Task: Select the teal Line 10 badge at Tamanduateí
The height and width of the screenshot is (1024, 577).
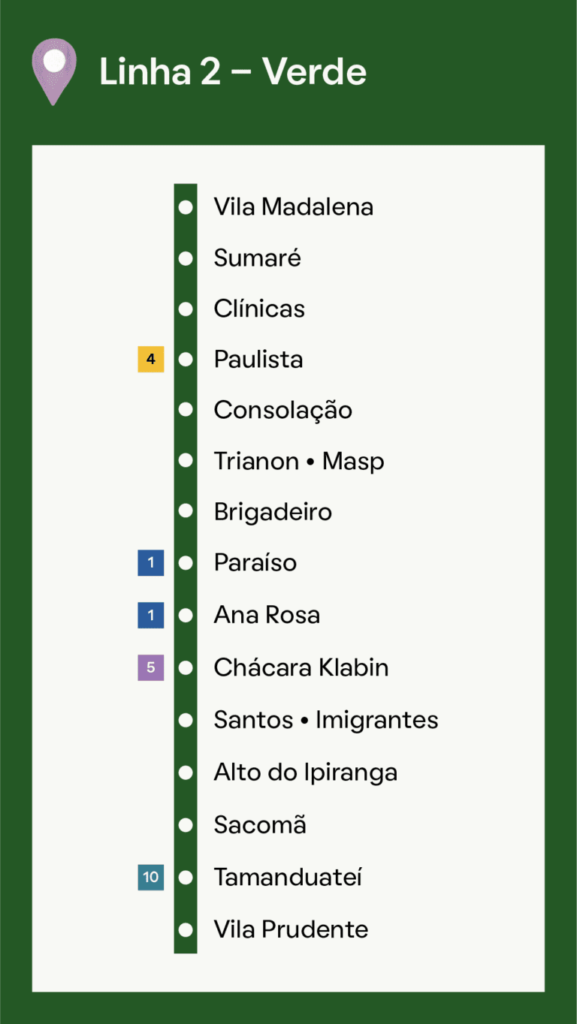Action: 151,877
